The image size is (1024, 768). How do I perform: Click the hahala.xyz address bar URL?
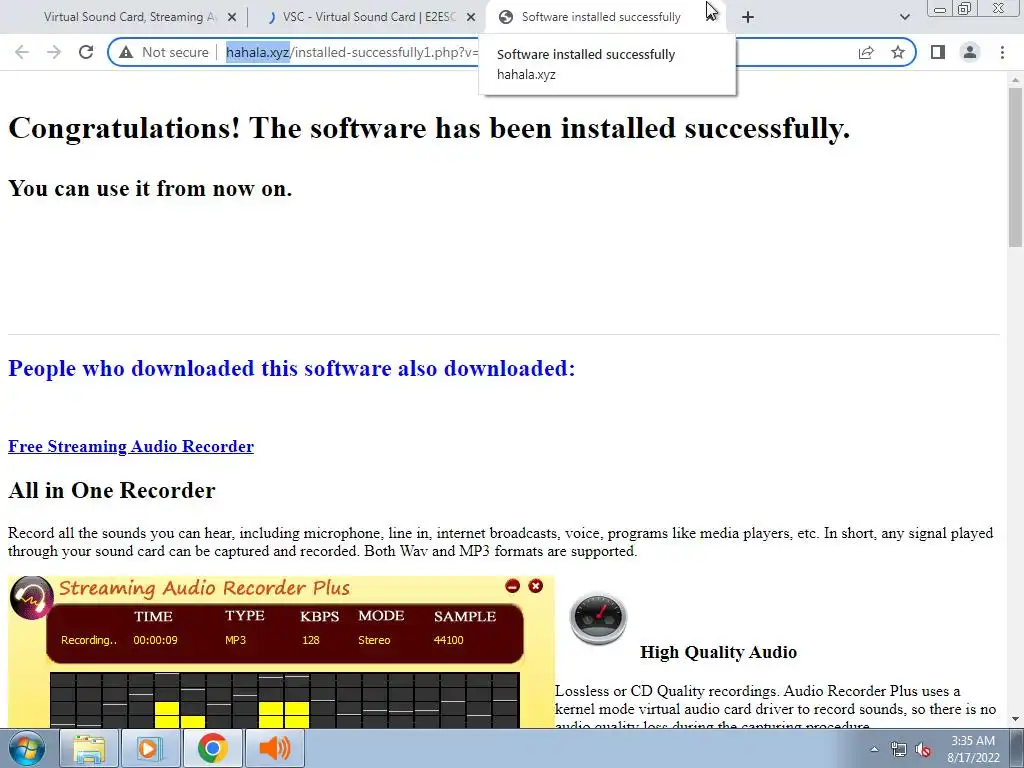353,52
